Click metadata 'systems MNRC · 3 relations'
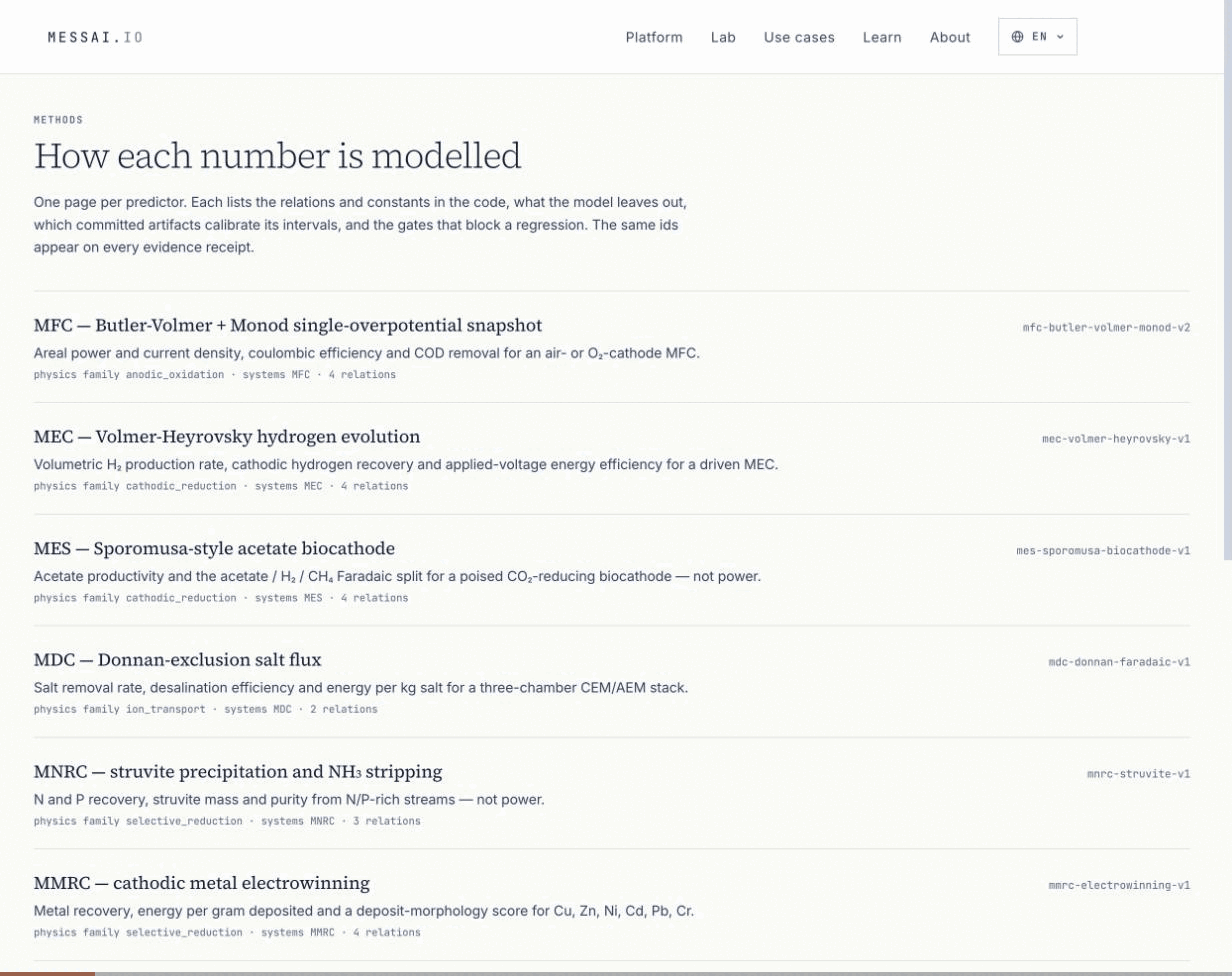 point(341,822)
